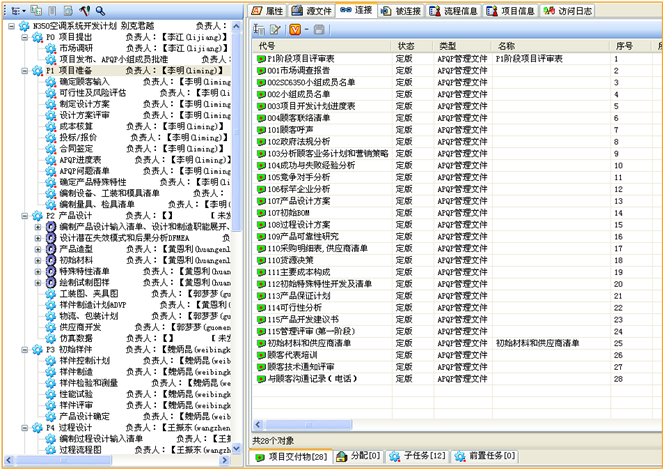Select the 分配[0] bottom tab
This screenshot has width=664, height=470.
358,456
